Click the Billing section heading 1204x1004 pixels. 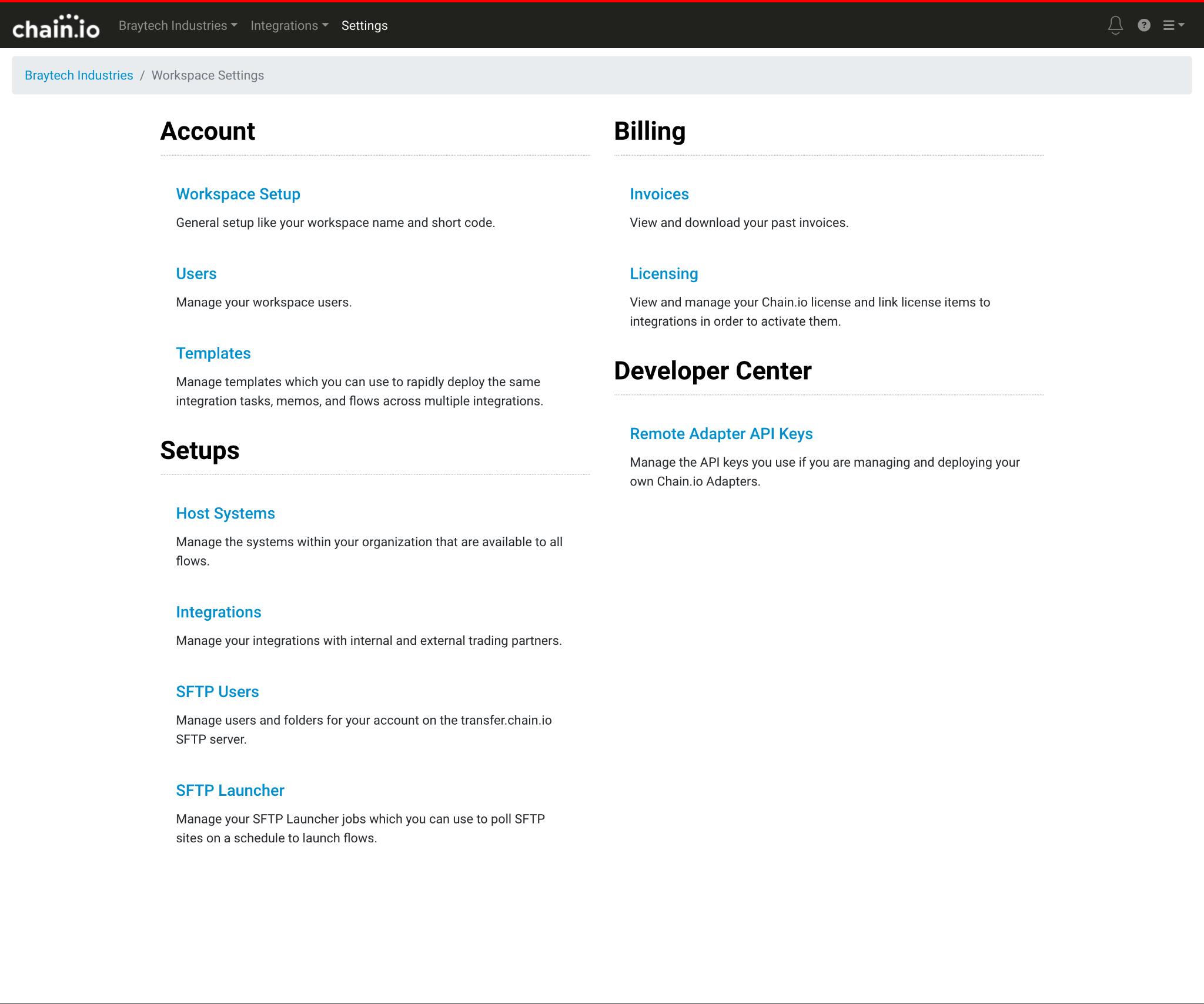coord(650,131)
